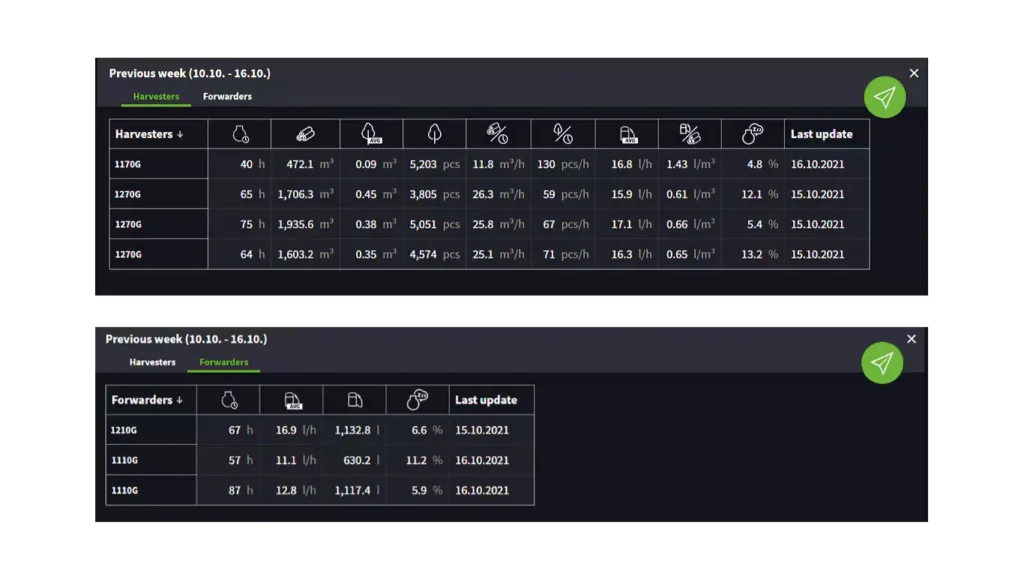Click the 1,706.3 m³ volume cell
This screenshot has width=1024, height=576.
point(306,194)
